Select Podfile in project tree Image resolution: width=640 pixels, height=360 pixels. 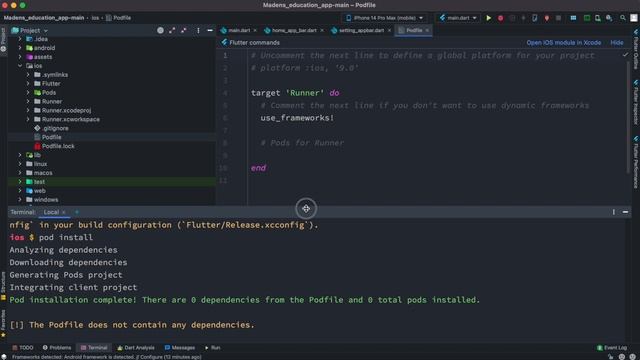(x=51, y=137)
